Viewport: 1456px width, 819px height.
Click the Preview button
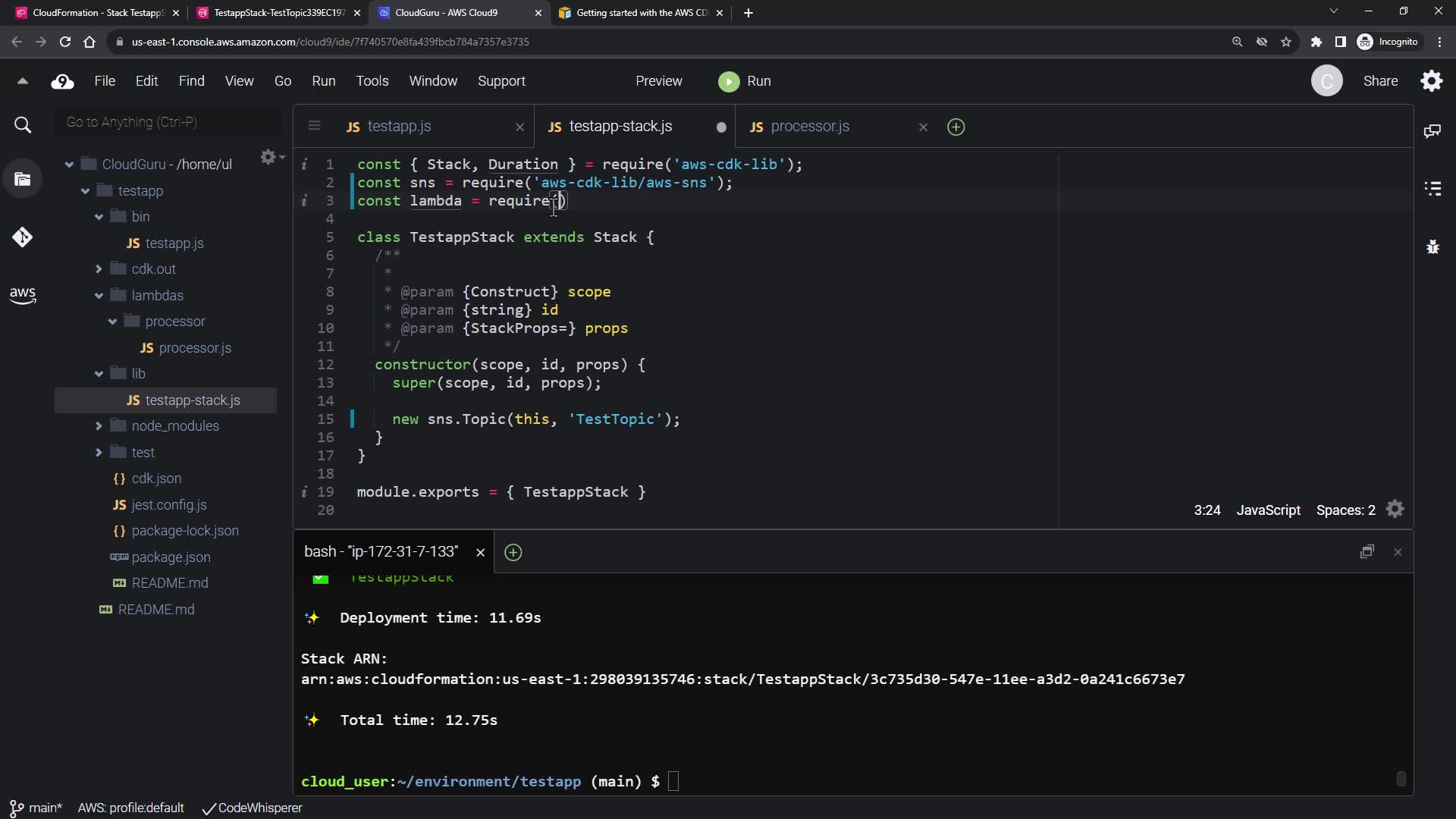(658, 81)
